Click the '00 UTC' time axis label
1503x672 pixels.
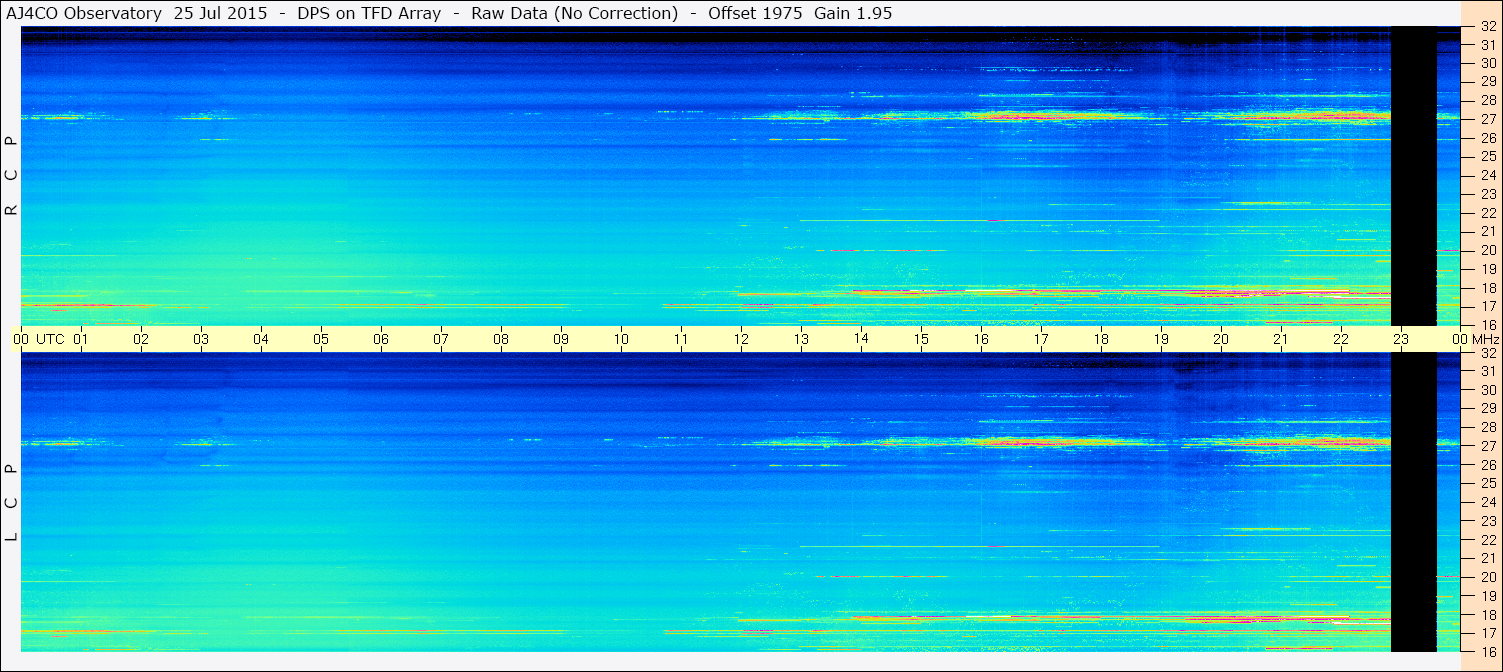point(39,339)
